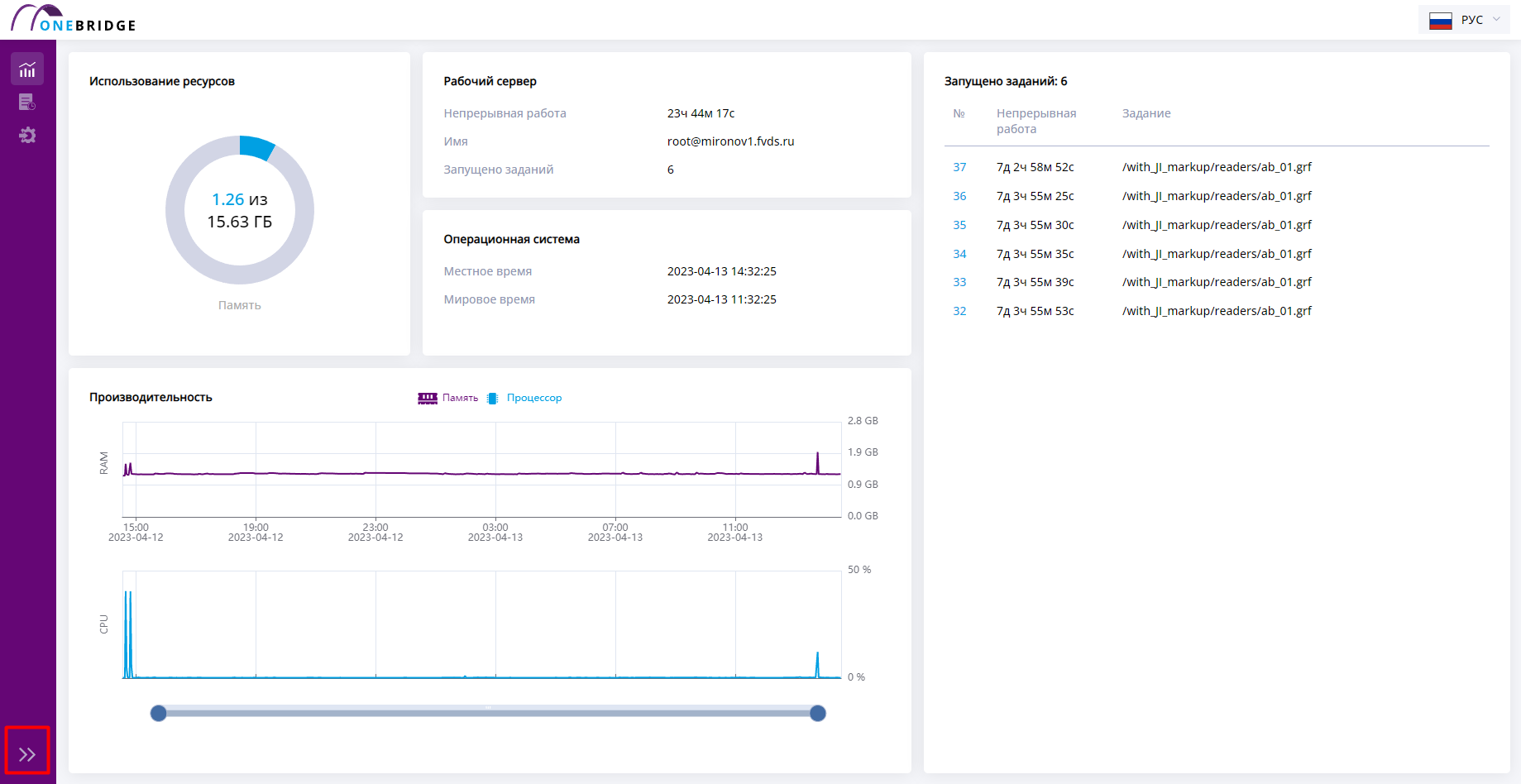Click the Непрерывная работа column header in tasks table

[x=1036, y=121]
